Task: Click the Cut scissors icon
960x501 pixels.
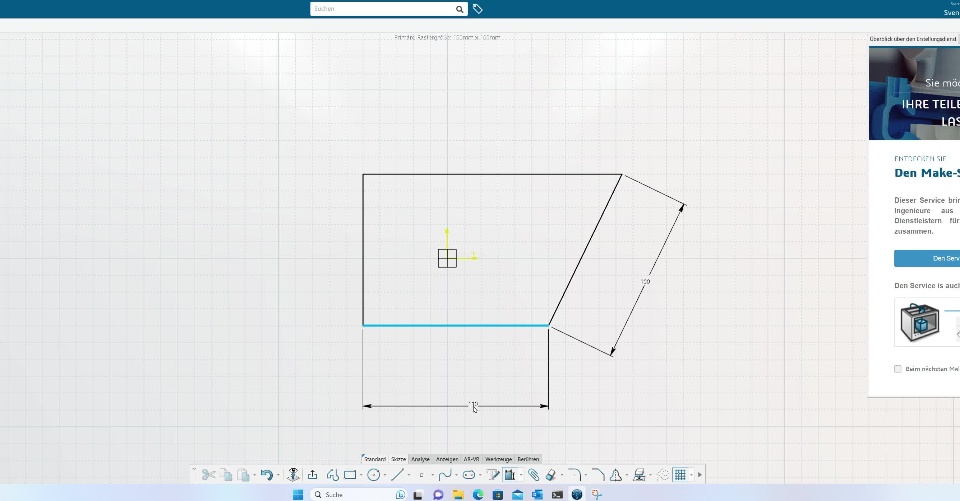Action: coord(208,475)
